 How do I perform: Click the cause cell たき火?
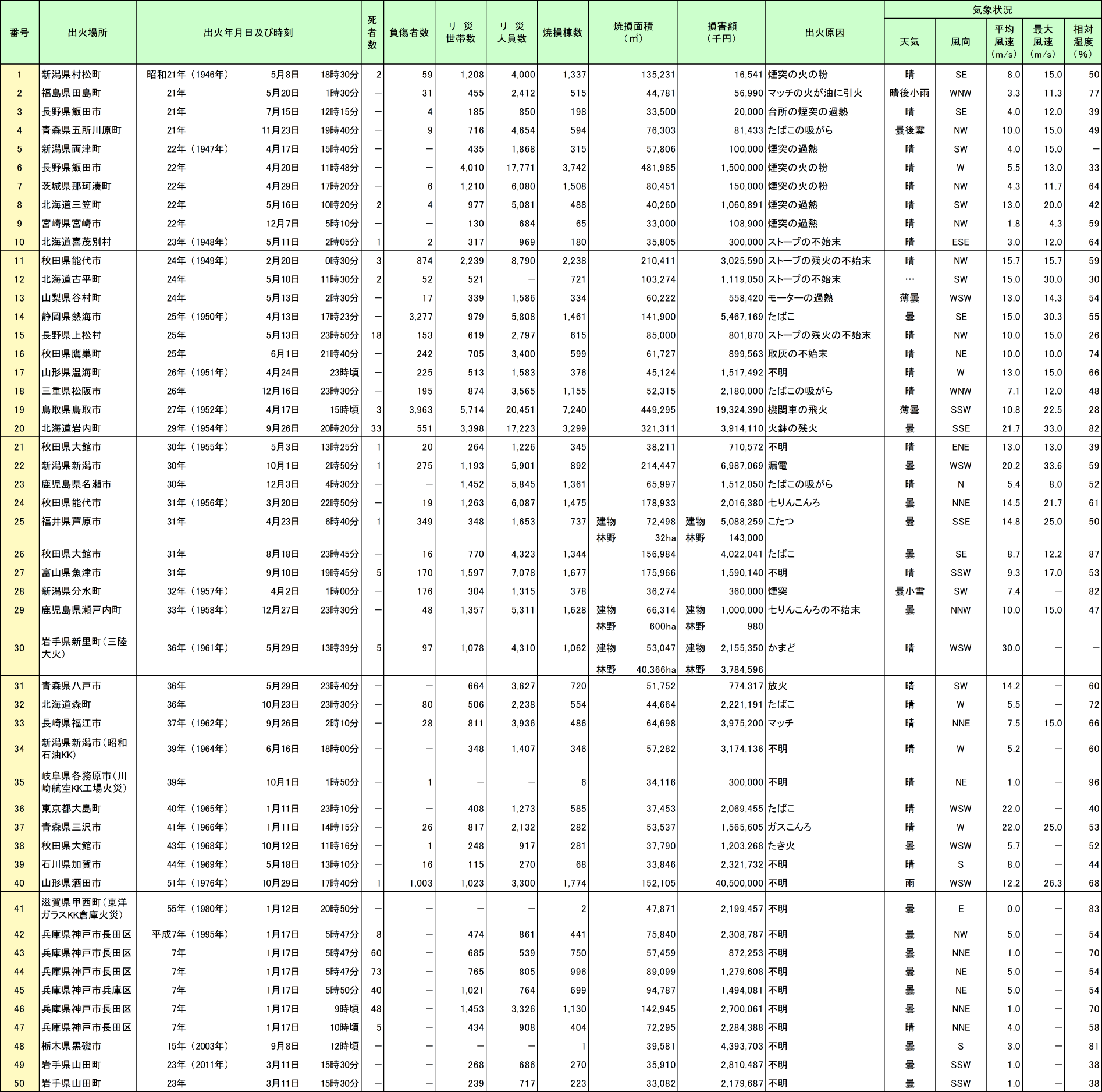[x=781, y=846]
